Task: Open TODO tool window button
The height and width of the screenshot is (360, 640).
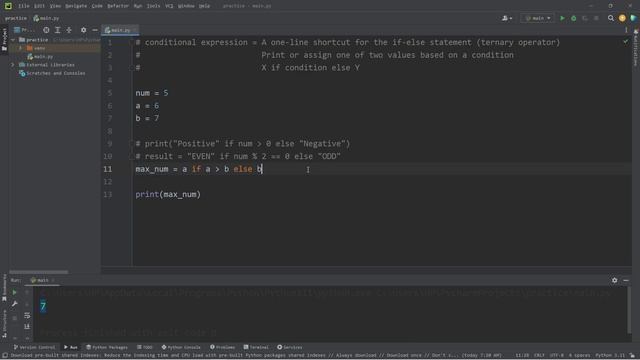Action: (x=145, y=347)
